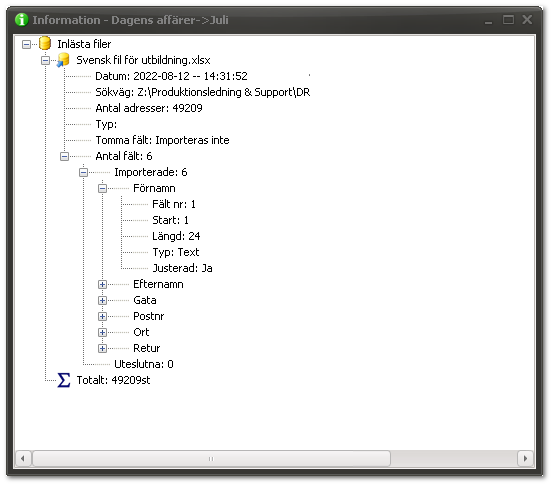553x486 pixels.
Task: Click the file icon for Svensk fil för utbildning.xlsx
Action: click(63, 60)
